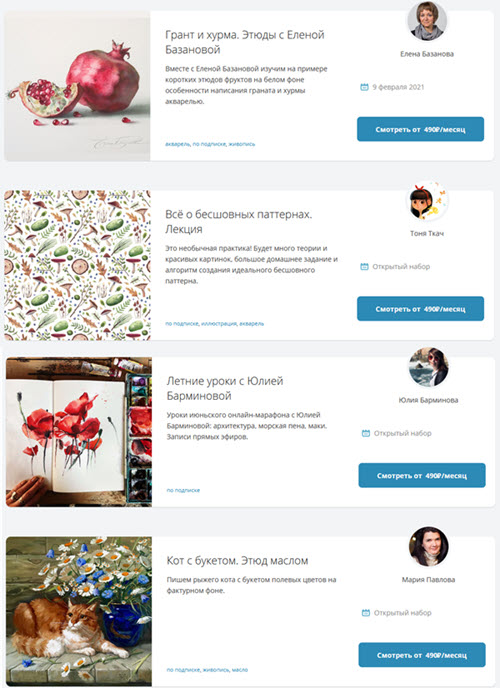500x688 pixels.
Task: Open Юлия Барминова's avatar photo
Action: 429,367
